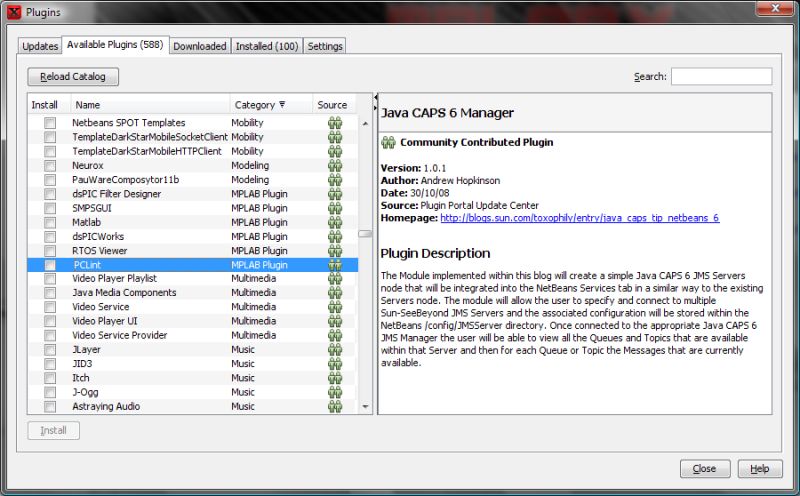Select JLayer install checkbox

click(50, 350)
